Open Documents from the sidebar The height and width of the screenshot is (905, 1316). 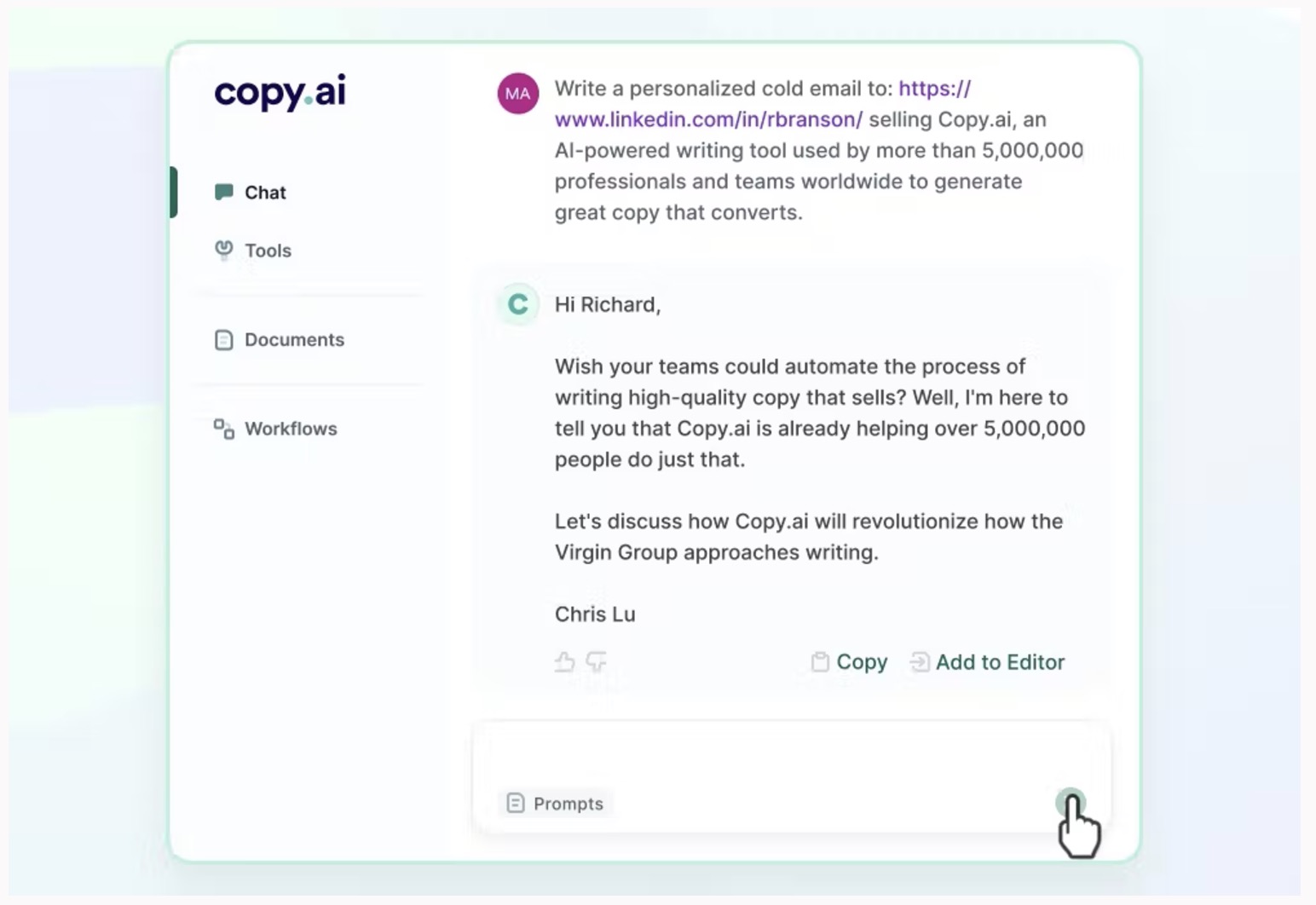(279, 339)
